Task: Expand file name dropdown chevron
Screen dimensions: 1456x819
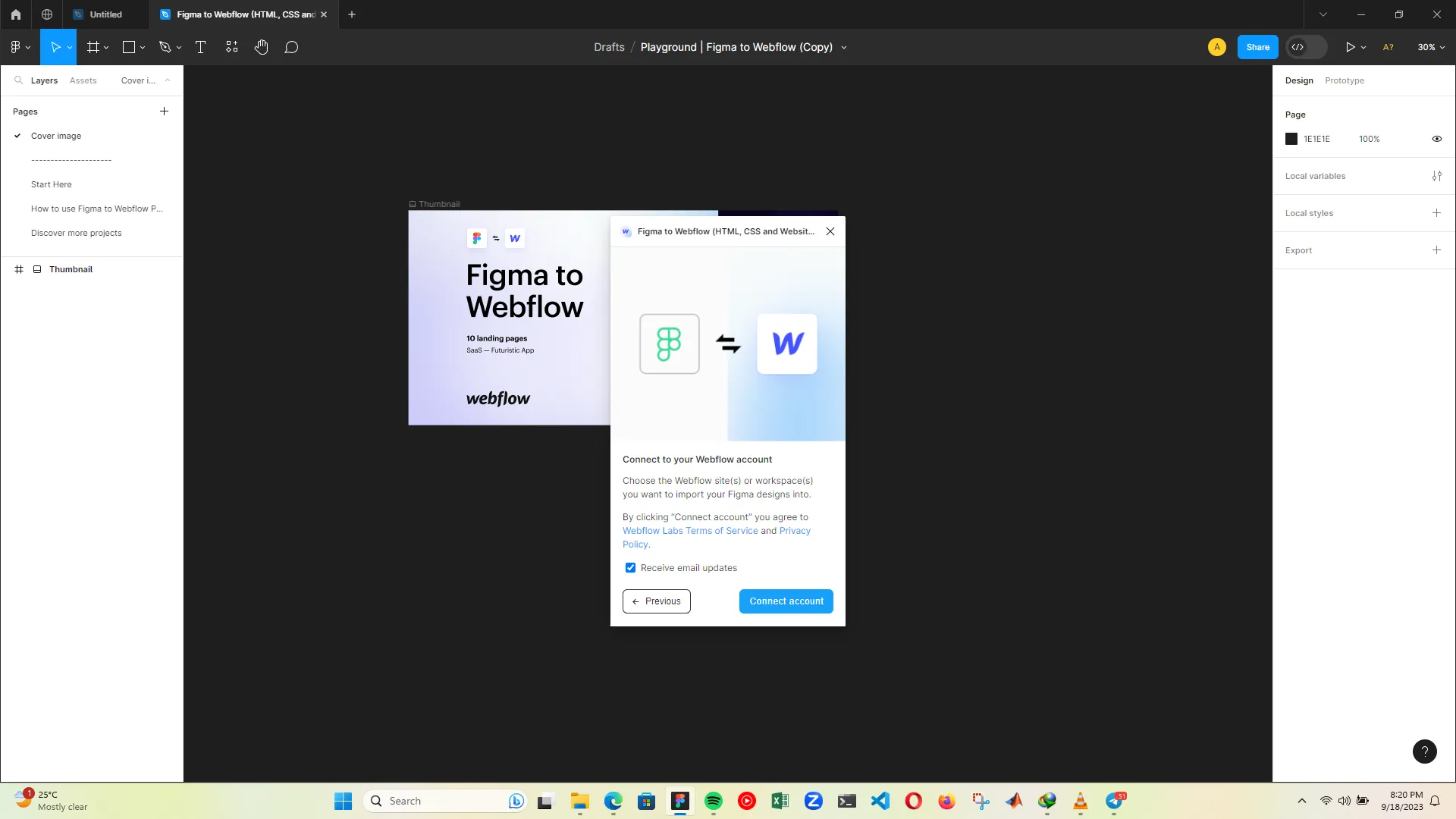Action: click(844, 48)
